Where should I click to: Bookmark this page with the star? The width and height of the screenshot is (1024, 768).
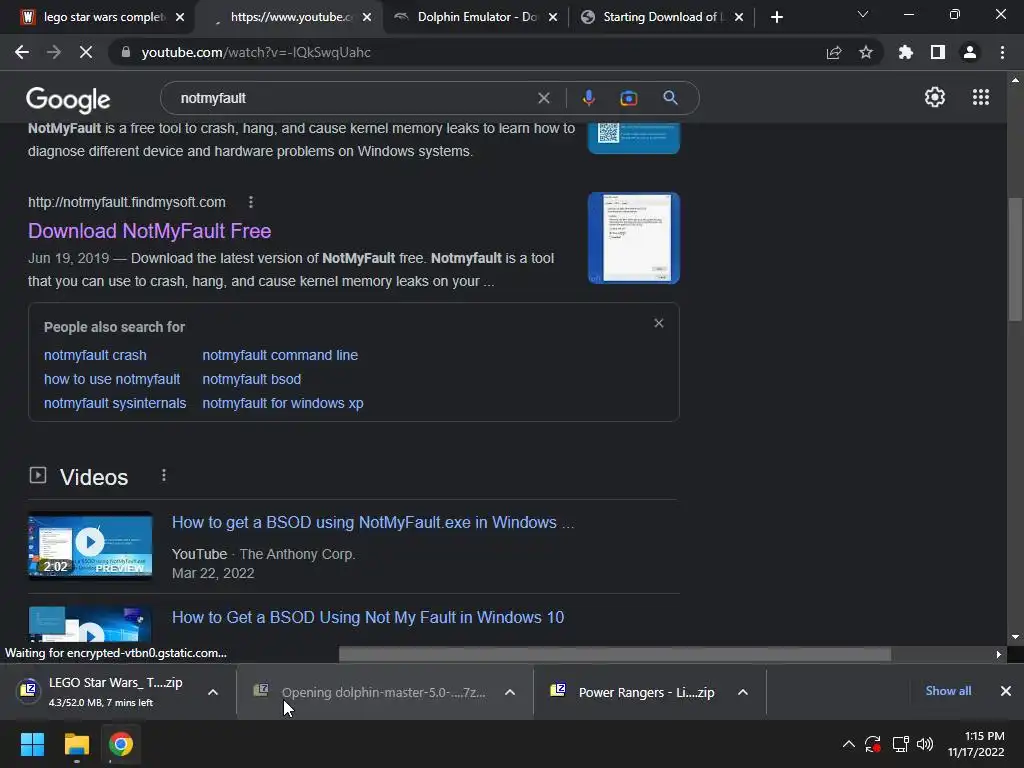(x=866, y=52)
